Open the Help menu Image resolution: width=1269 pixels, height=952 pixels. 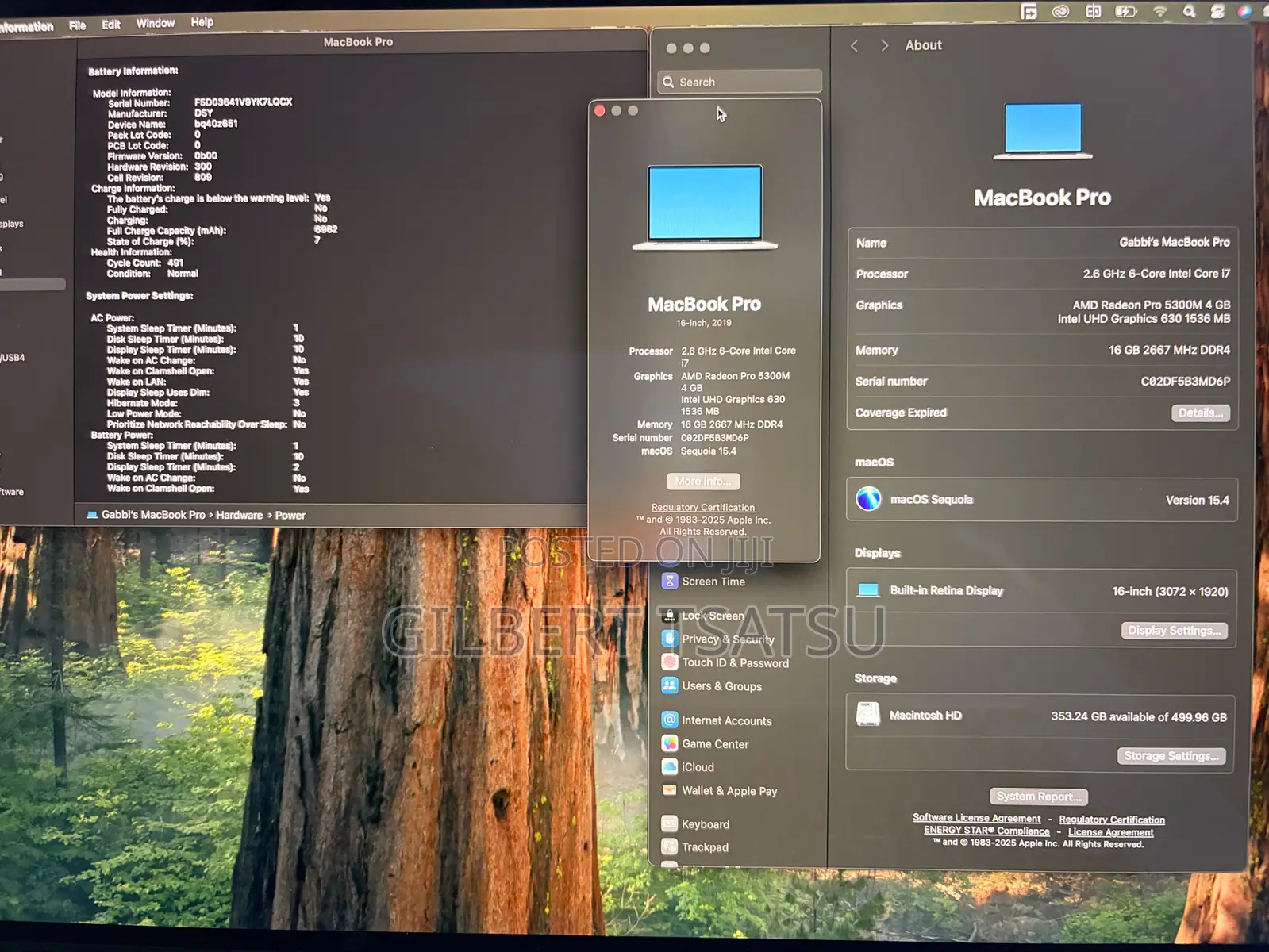[x=202, y=22]
